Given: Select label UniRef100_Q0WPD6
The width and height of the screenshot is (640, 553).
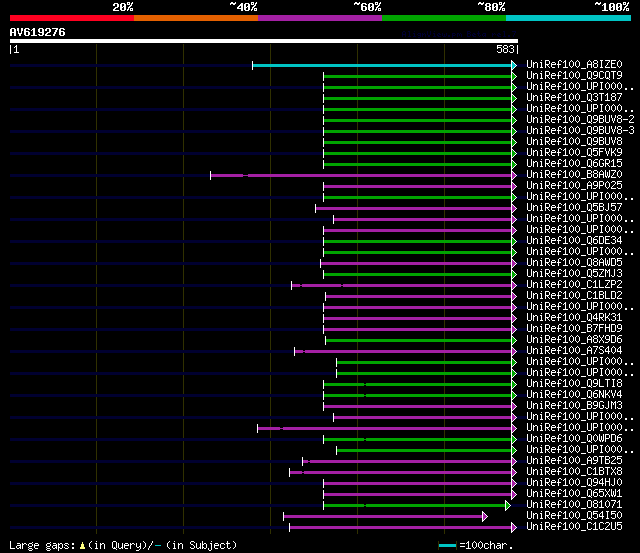Looking at the screenshot, I should (x=574, y=439).
